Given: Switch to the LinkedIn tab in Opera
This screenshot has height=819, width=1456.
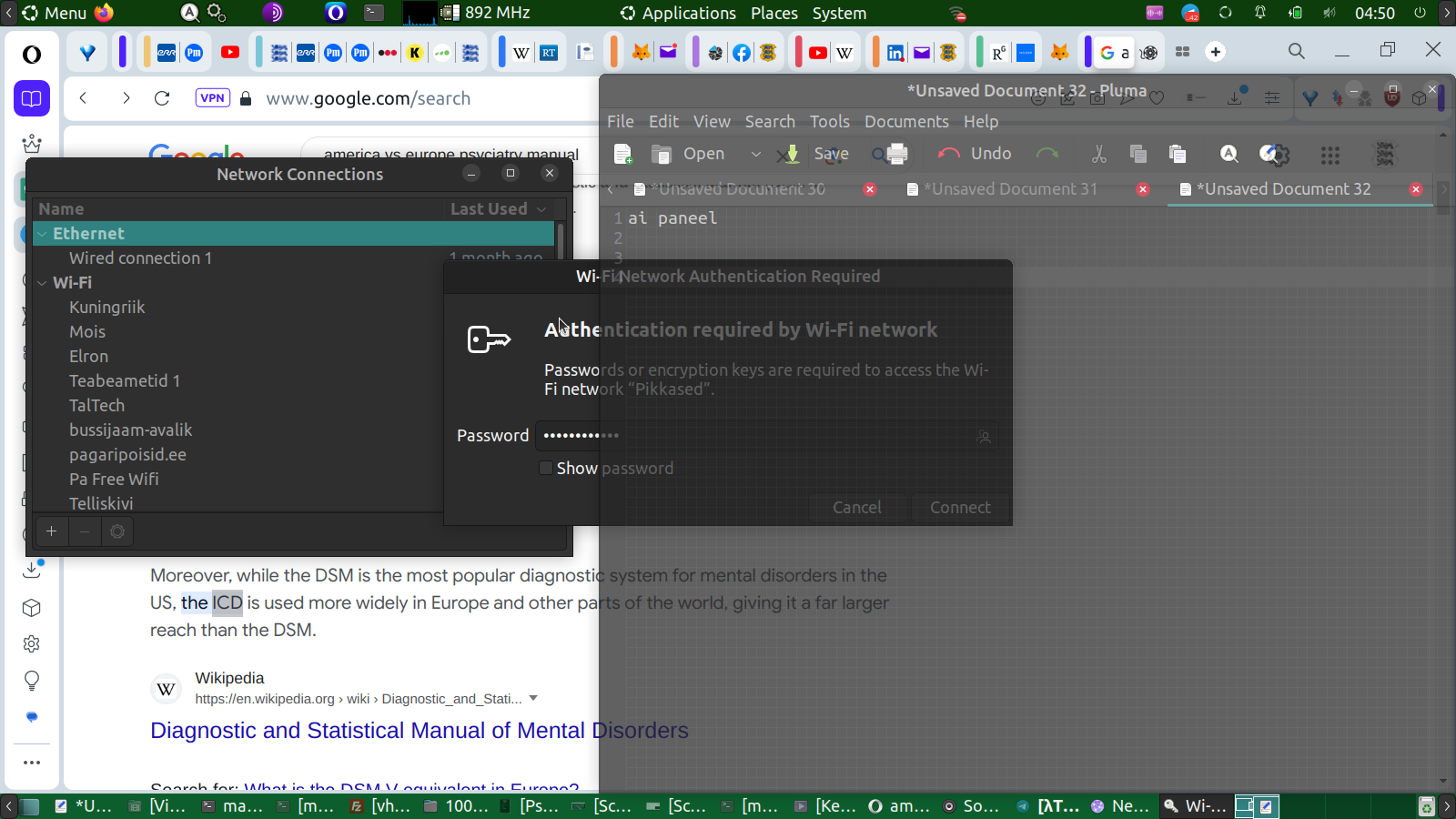Looking at the screenshot, I should point(895,53).
